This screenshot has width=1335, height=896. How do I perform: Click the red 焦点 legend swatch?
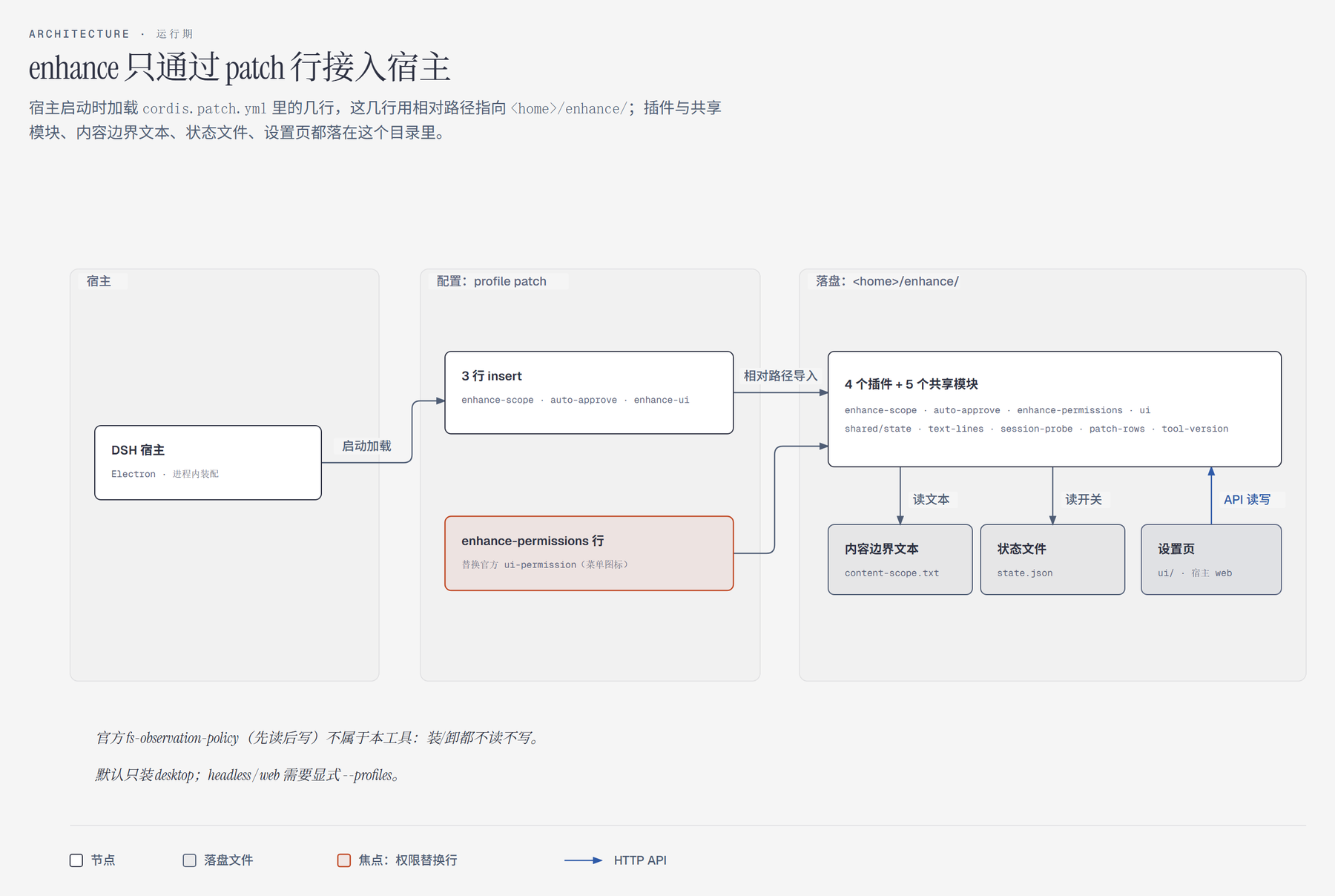click(x=344, y=860)
